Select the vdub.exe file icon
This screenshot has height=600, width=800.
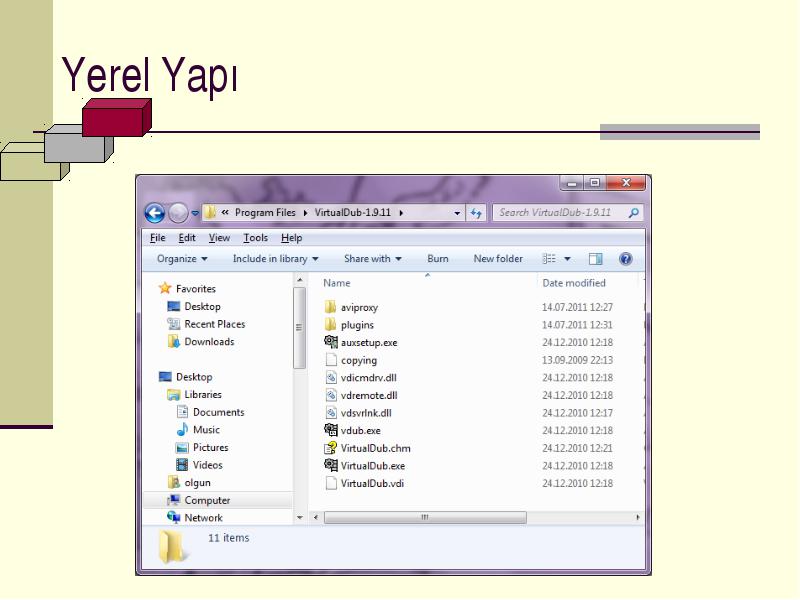pos(331,430)
